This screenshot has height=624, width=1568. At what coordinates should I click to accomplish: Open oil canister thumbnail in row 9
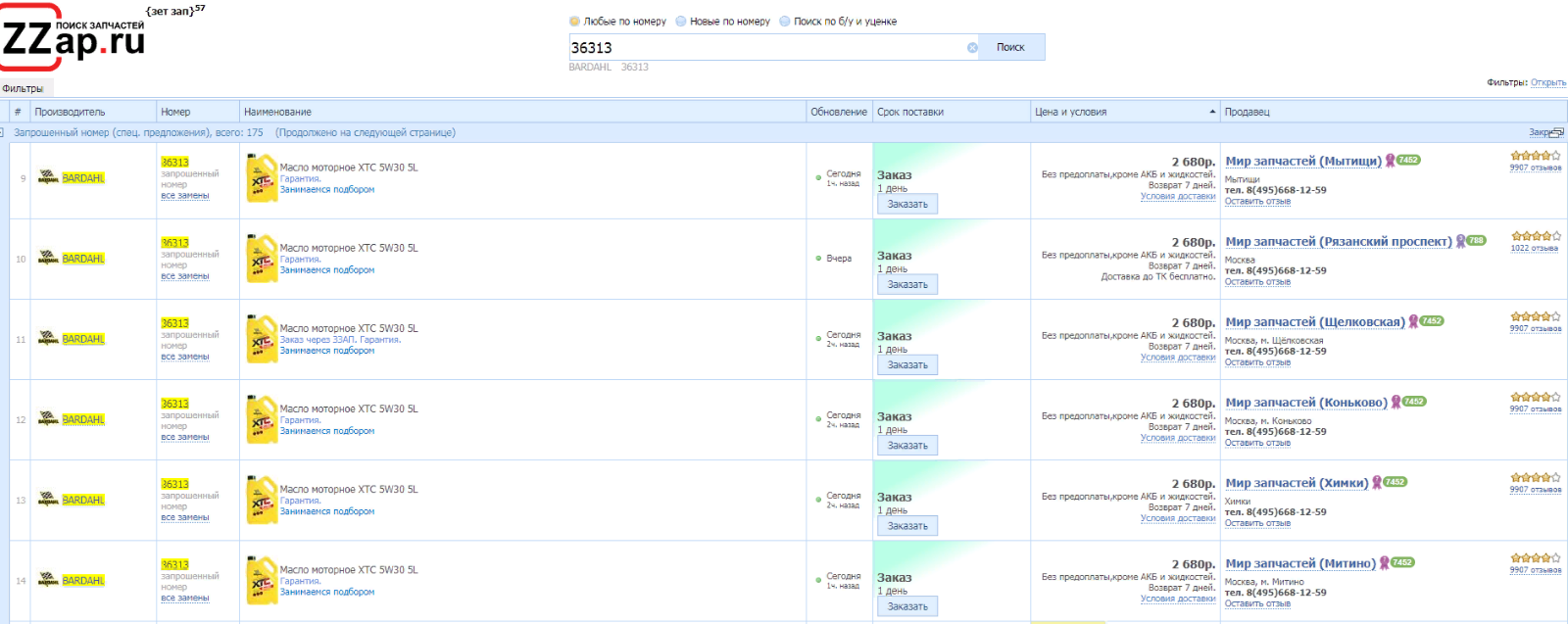click(262, 178)
